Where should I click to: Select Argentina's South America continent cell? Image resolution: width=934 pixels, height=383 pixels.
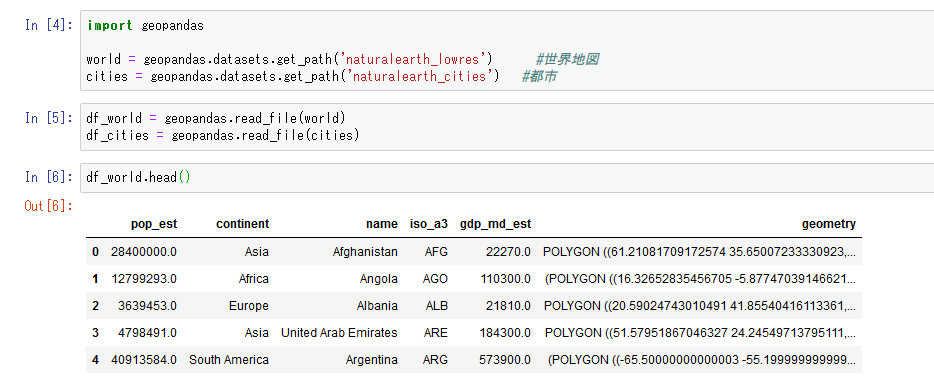(229, 360)
